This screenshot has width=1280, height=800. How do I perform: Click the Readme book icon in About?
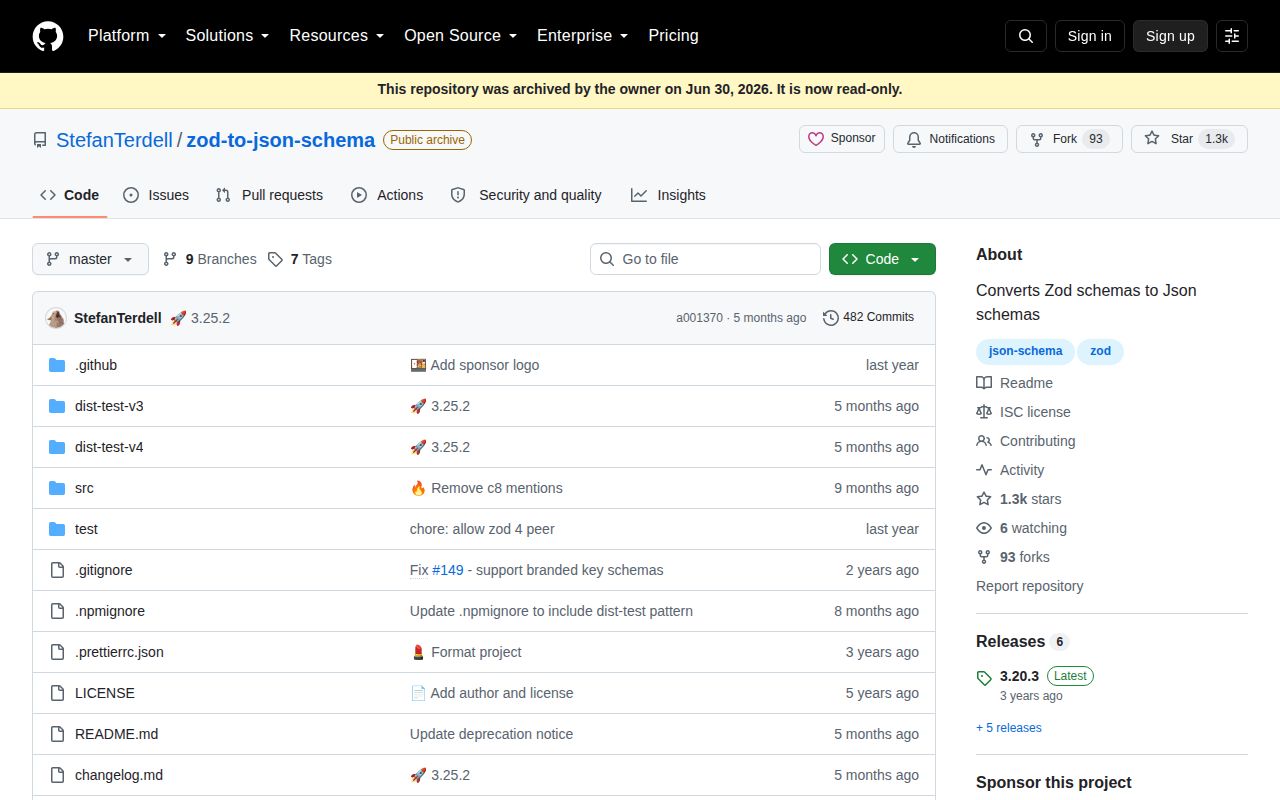(984, 383)
